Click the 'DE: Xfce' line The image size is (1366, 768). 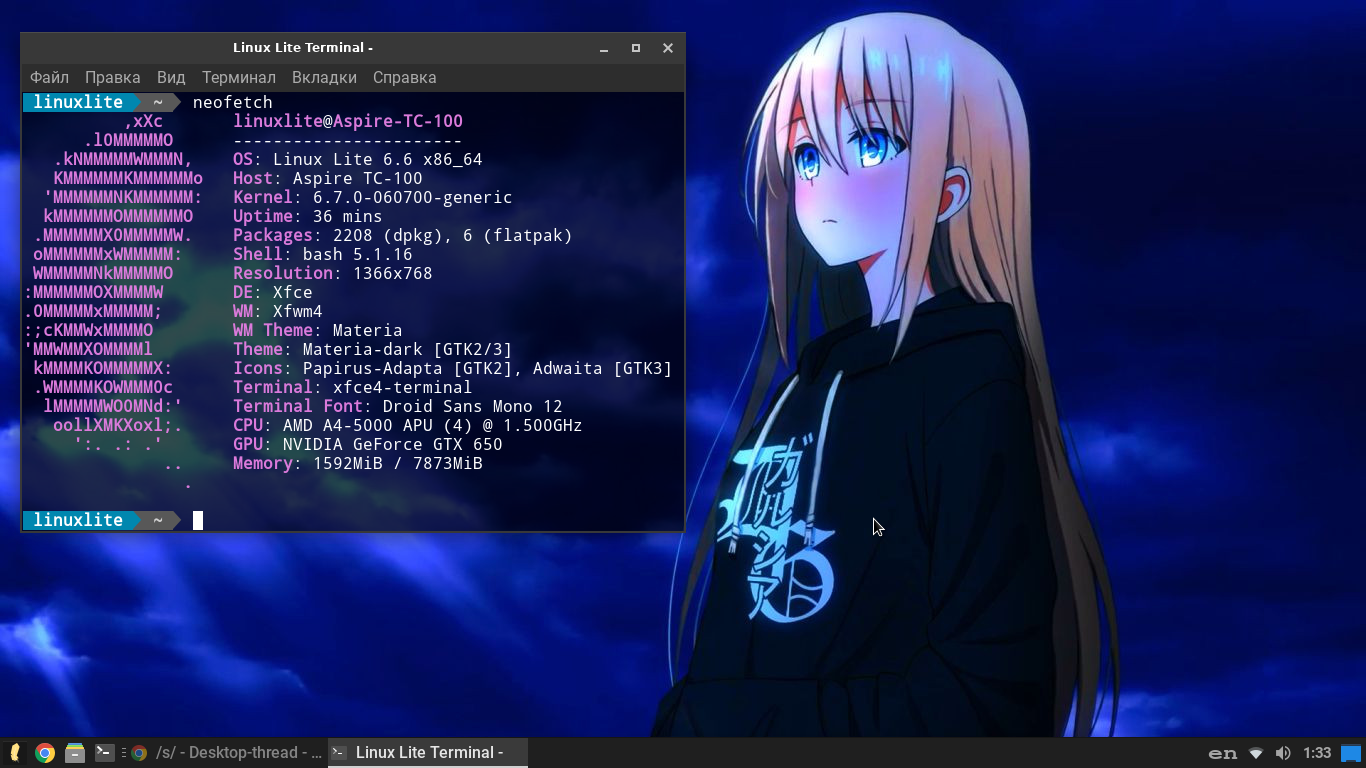pyautogui.click(x=273, y=292)
